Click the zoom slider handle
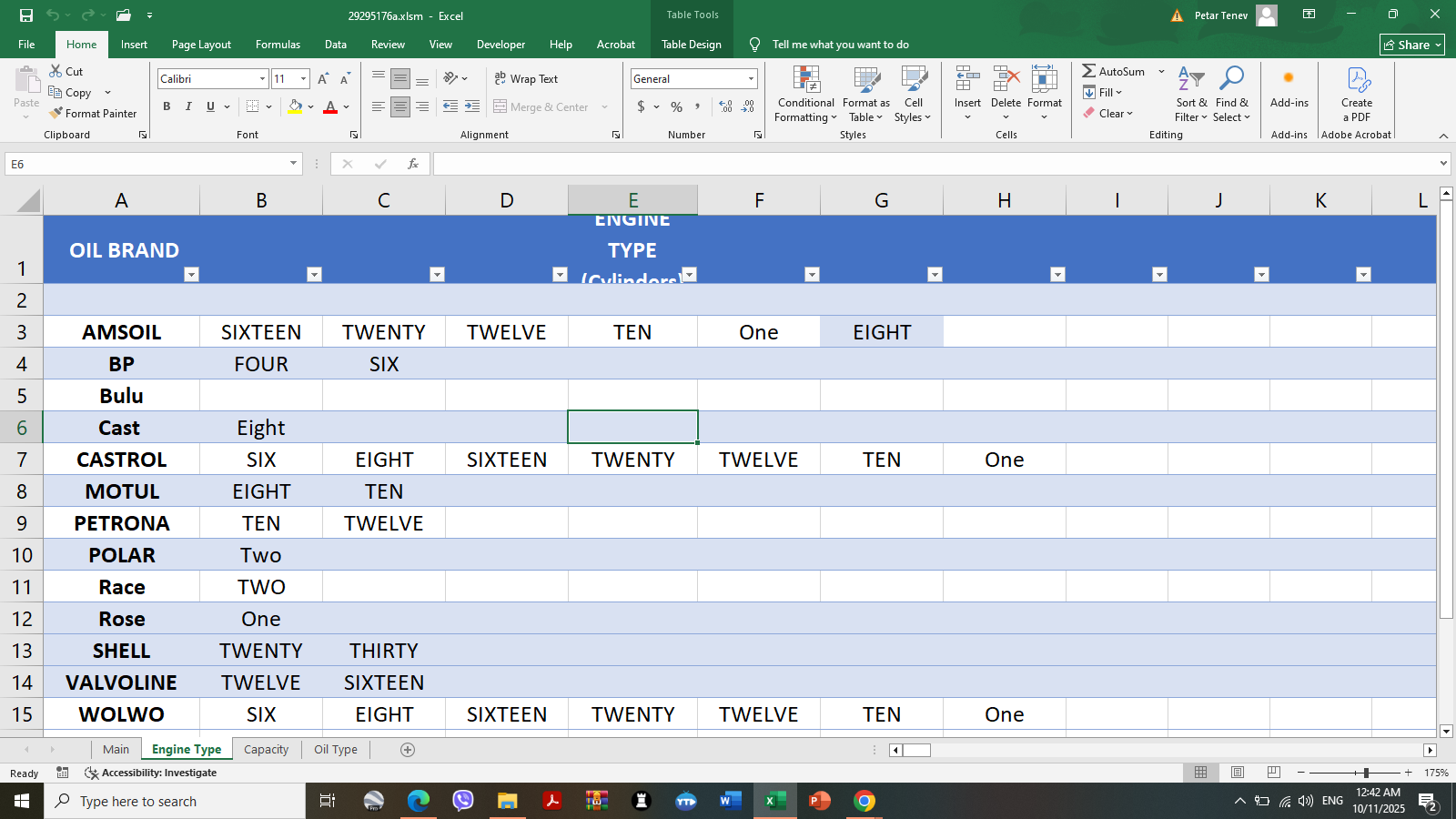Viewport: 1456px width, 819px height. 1366,773
